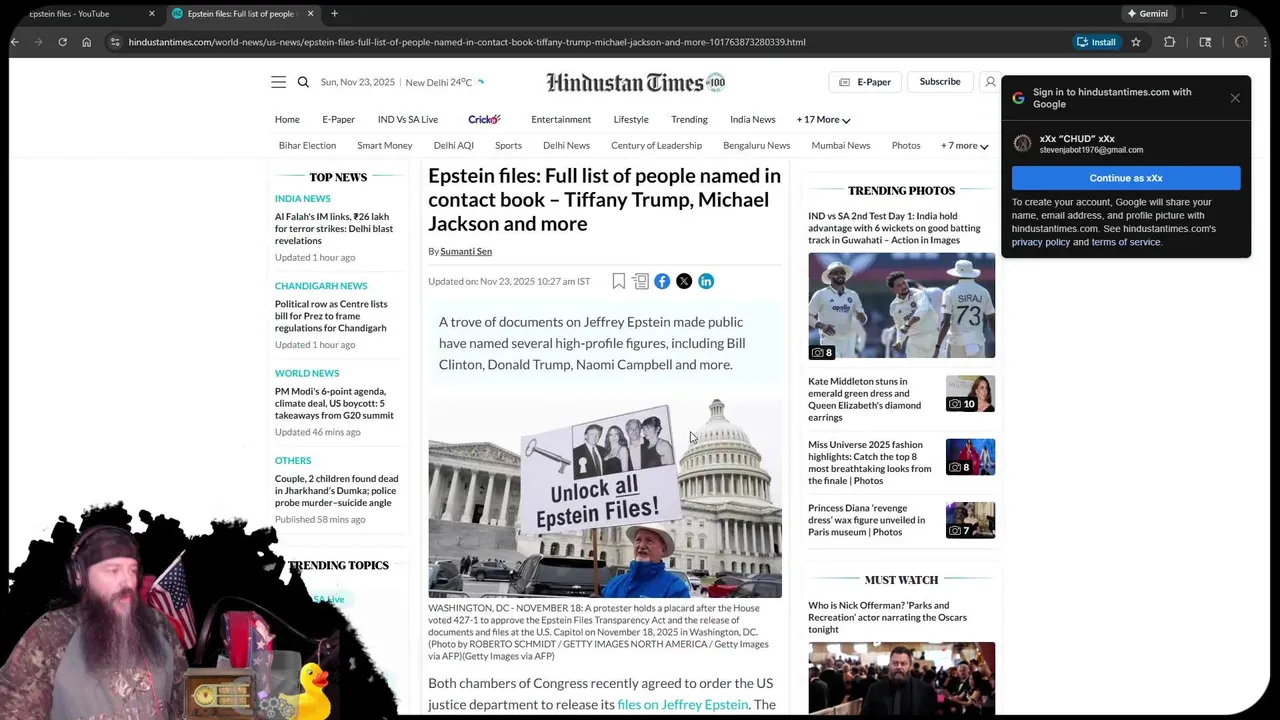Share article on Facebook

662,281
